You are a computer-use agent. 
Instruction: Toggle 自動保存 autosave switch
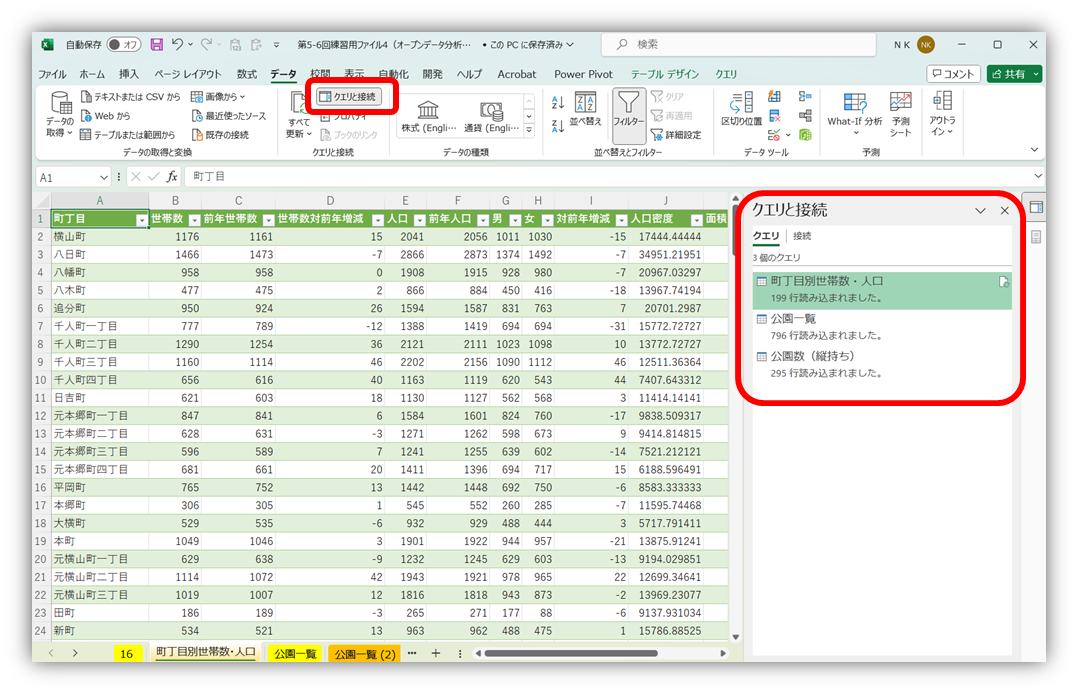124,45
